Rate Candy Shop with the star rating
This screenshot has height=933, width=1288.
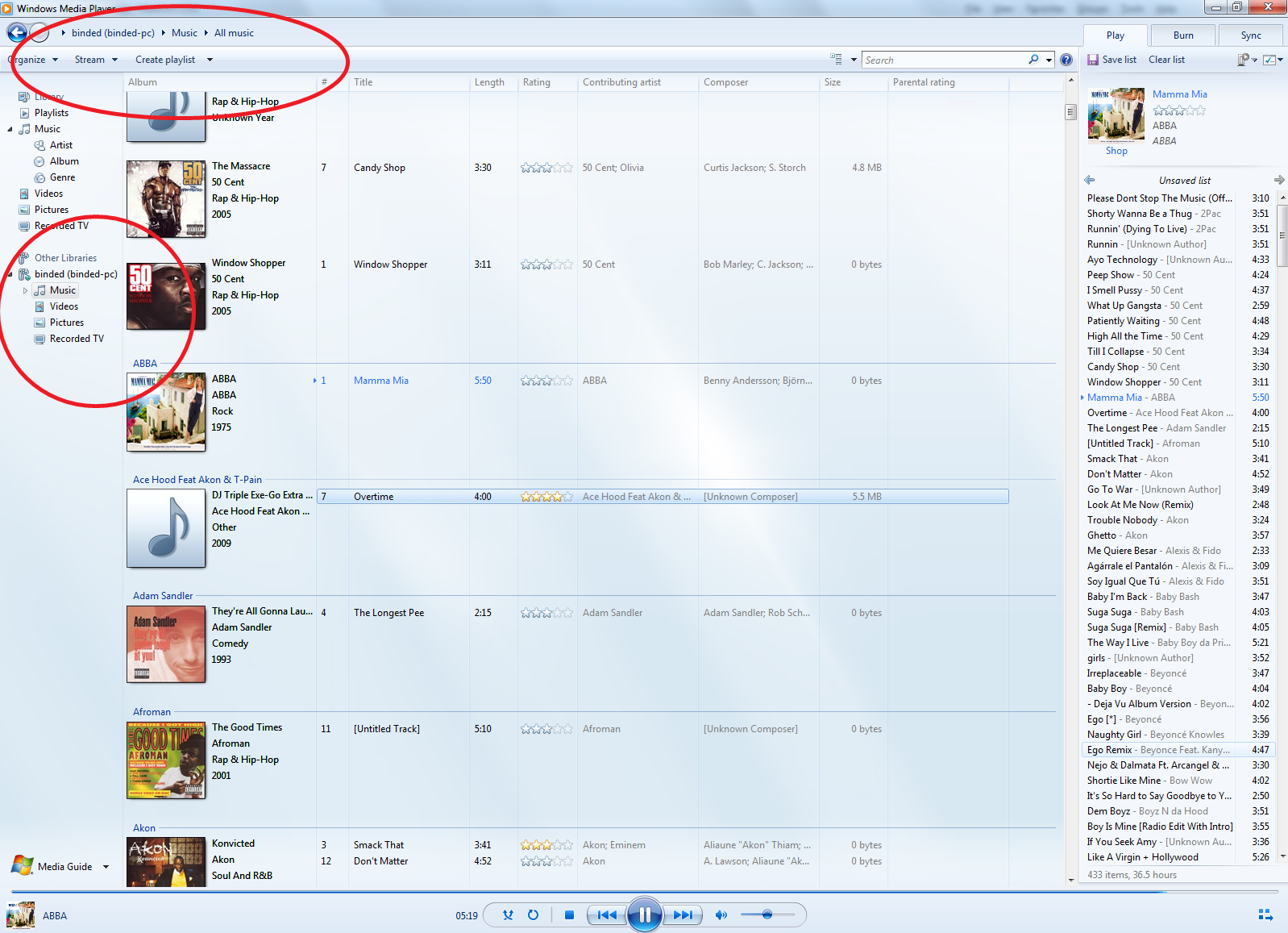click(x=546, y=168)
